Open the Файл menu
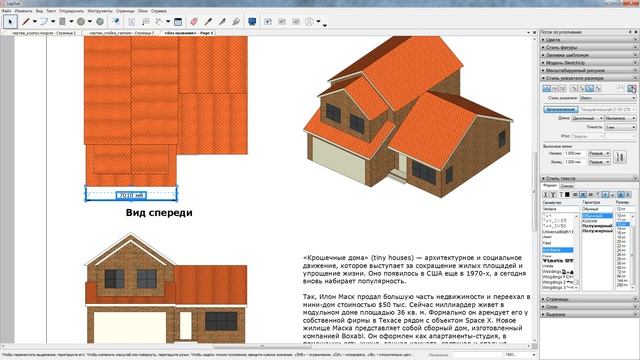 coord(7,11)
